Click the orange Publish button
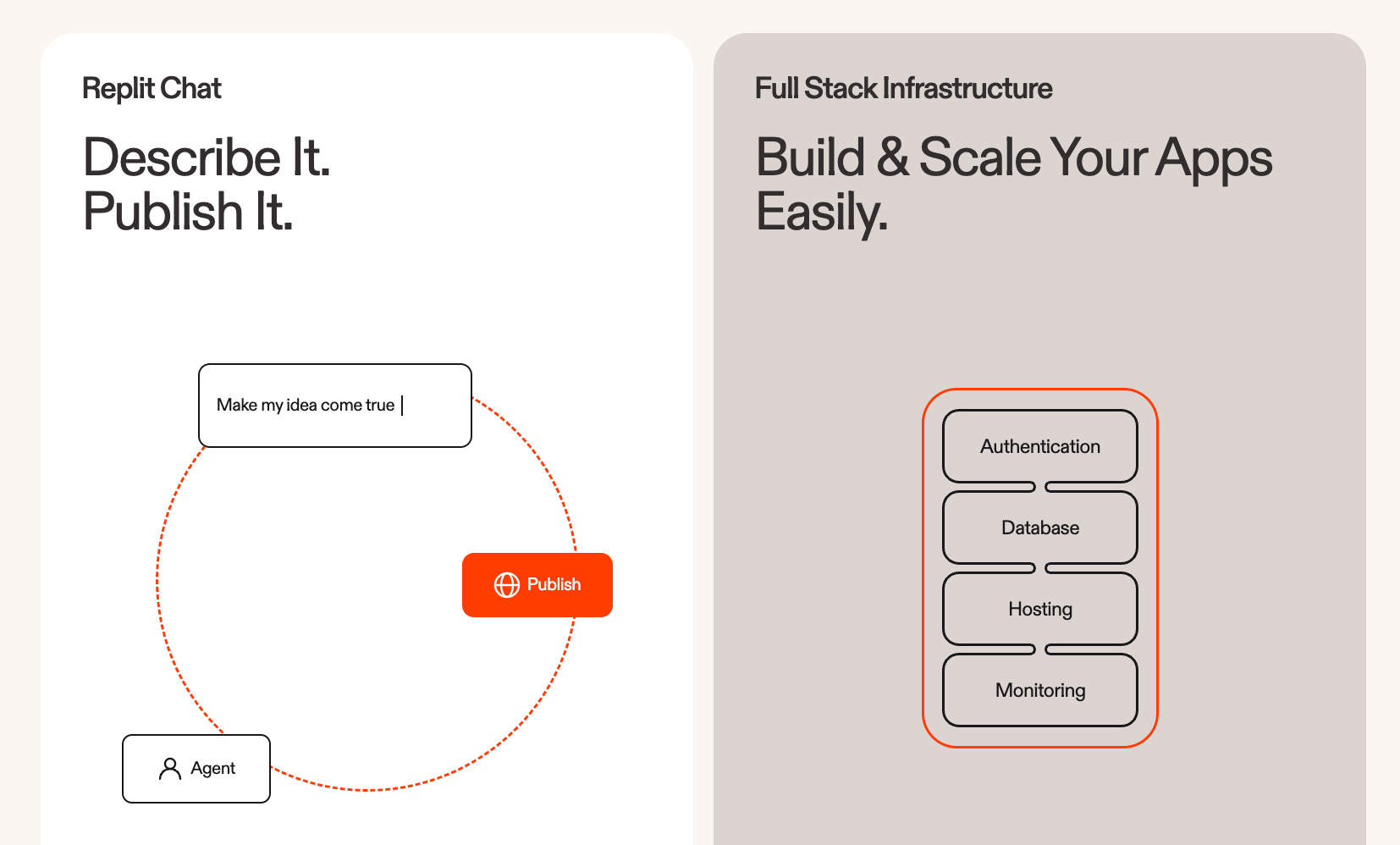The image size is (1400, 845). (537, 585)
